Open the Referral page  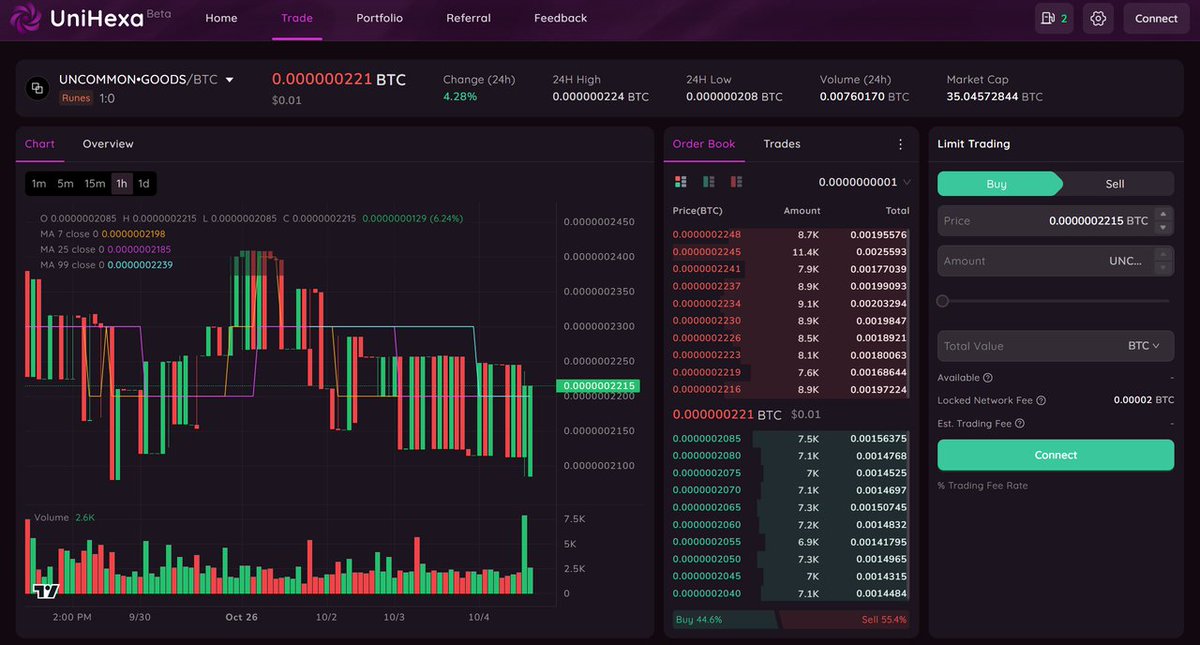(x=469, y=18)
